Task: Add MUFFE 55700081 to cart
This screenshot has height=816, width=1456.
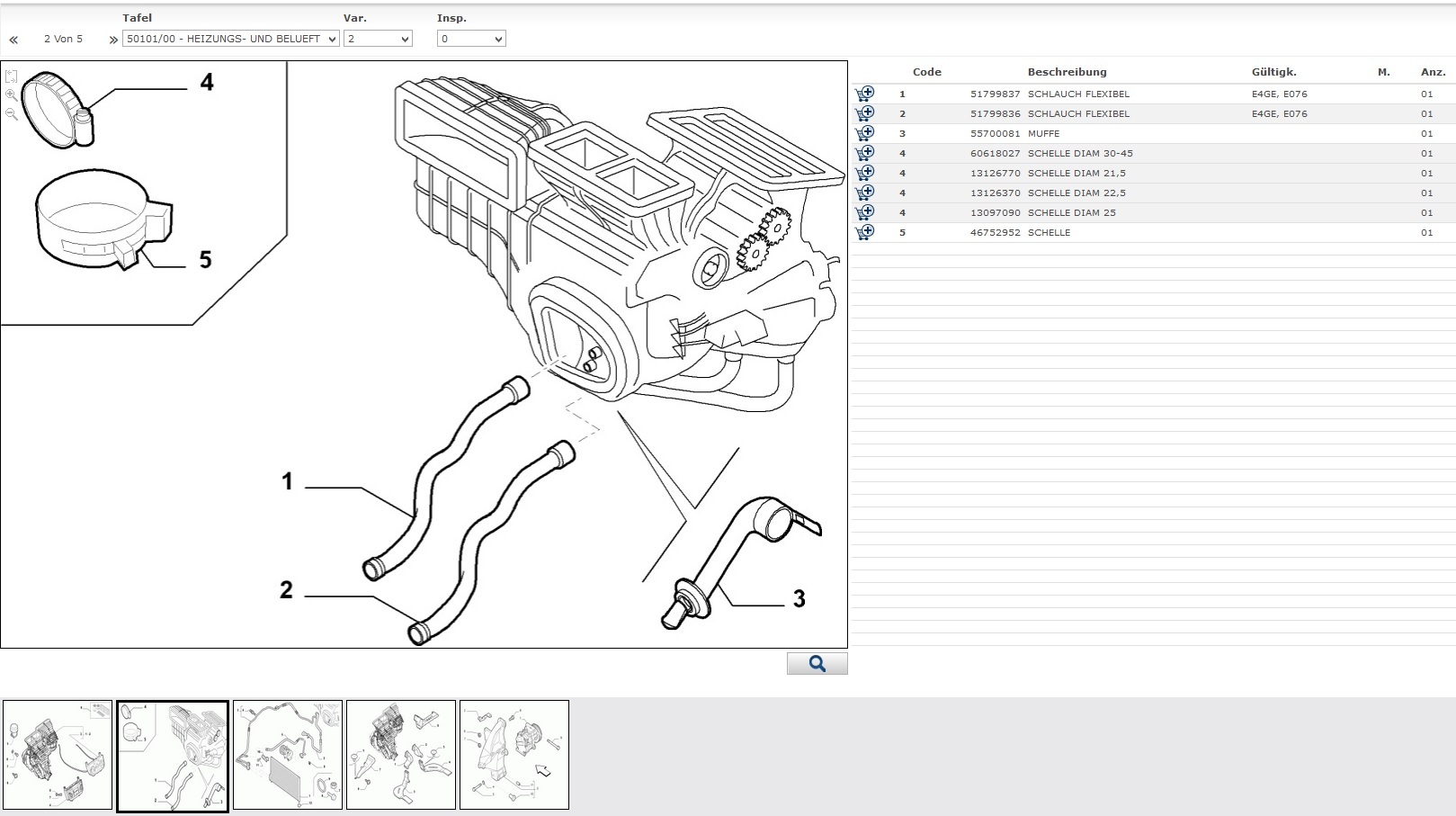Action: tap(864, 133)
